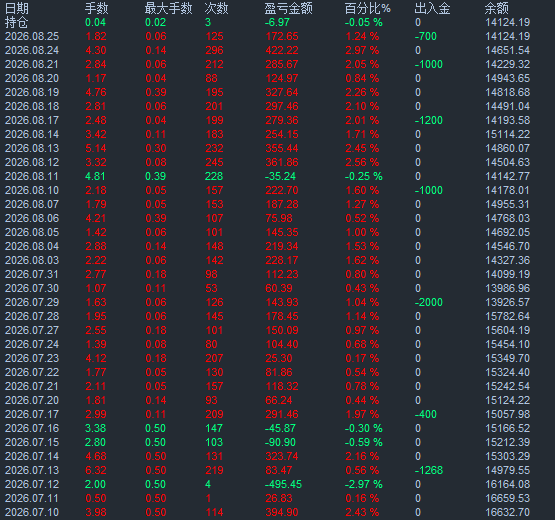Select date 2026.08.10
This screenshot has width=555, height=520.
tap(32, 190)
